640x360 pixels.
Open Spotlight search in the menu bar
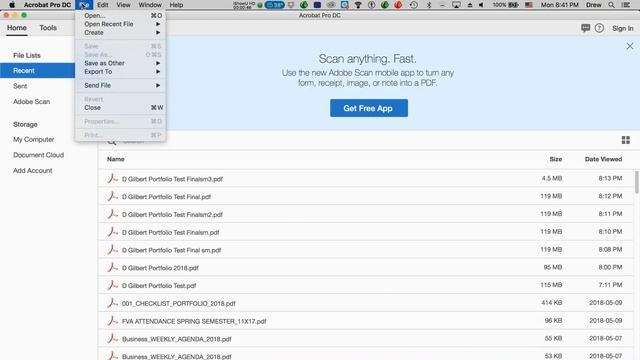click(x=611, y=5)
